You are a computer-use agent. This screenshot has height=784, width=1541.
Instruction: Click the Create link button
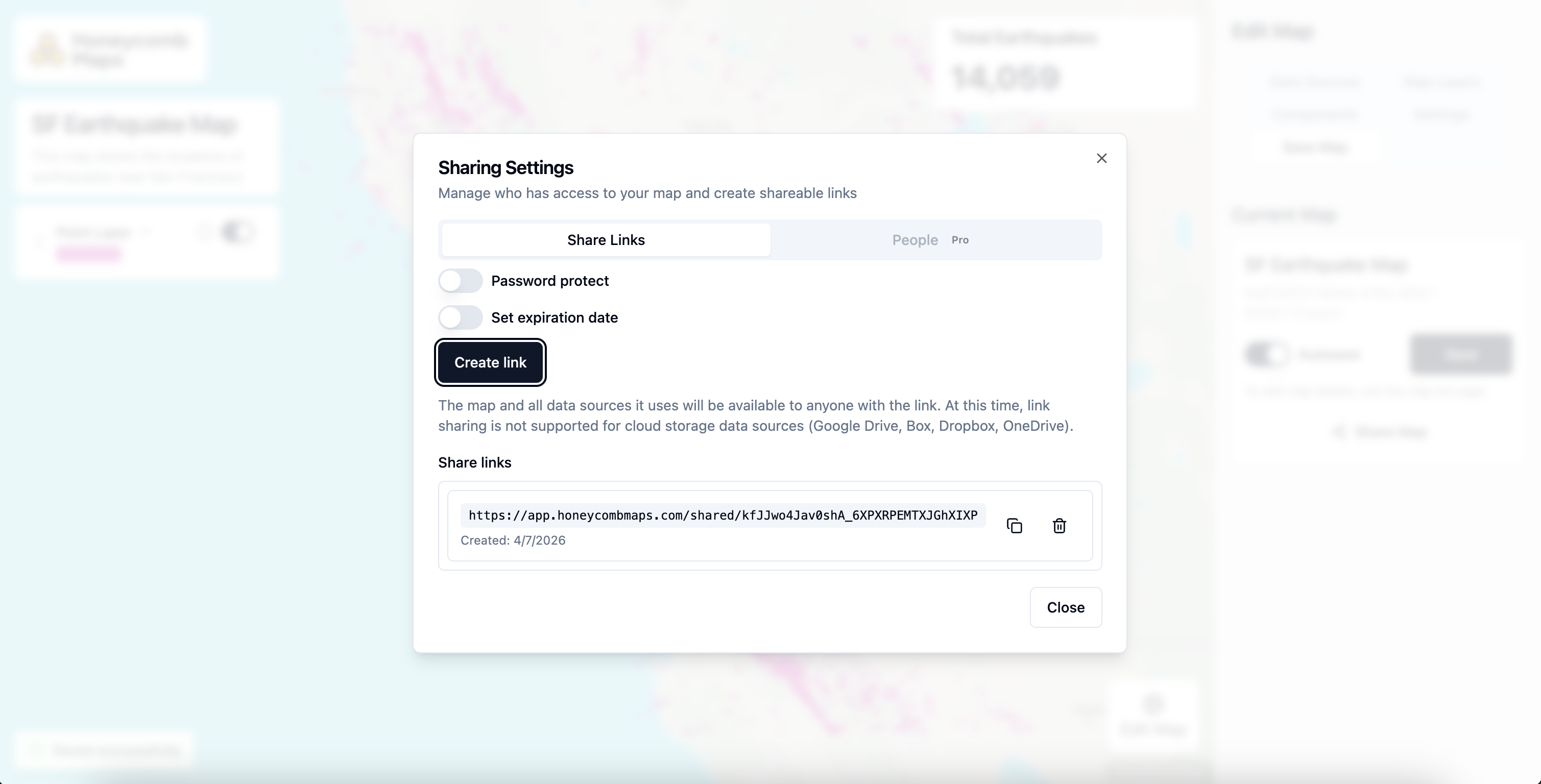[x=490, y=362]
